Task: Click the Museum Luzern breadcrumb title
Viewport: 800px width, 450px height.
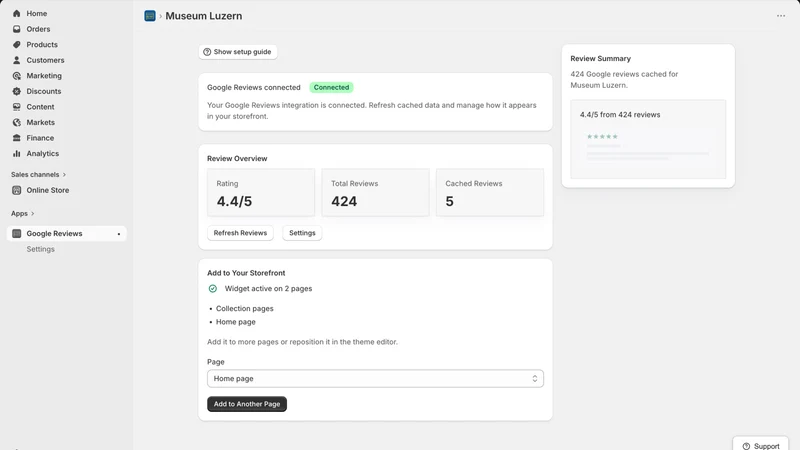Action: click(204, 16)
